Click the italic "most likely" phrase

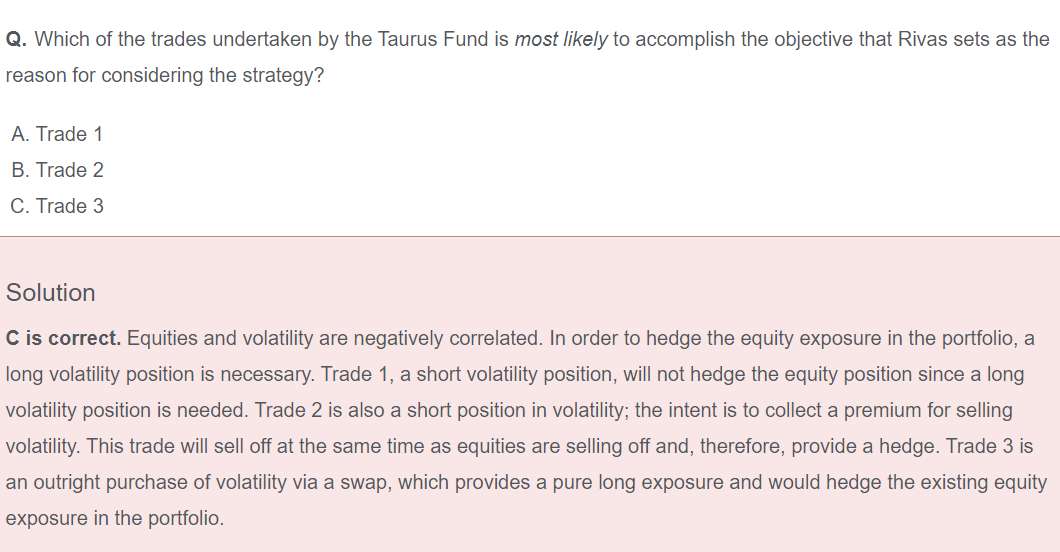560,40
